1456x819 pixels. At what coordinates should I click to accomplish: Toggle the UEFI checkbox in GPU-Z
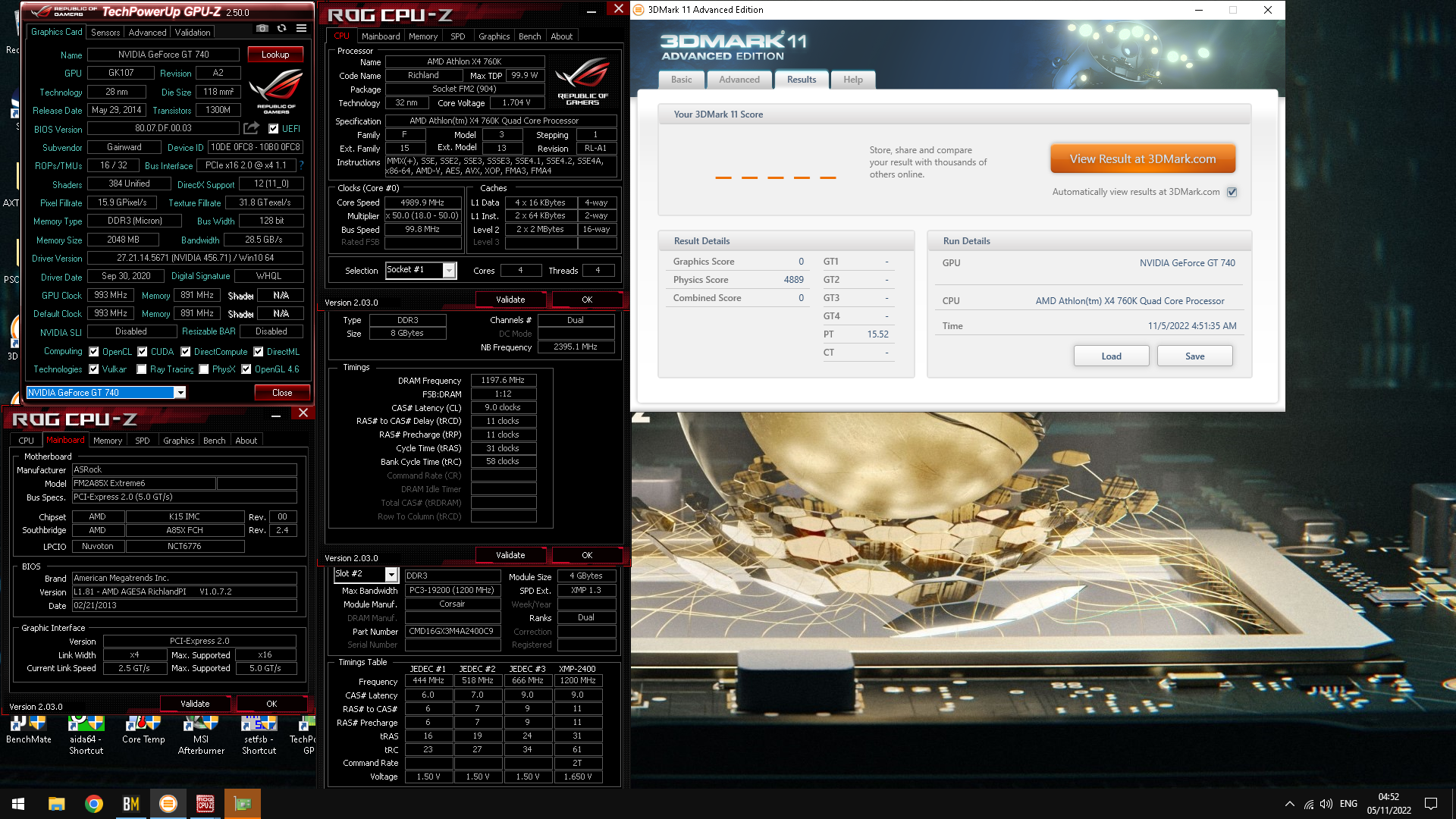(x=273, y=128)
